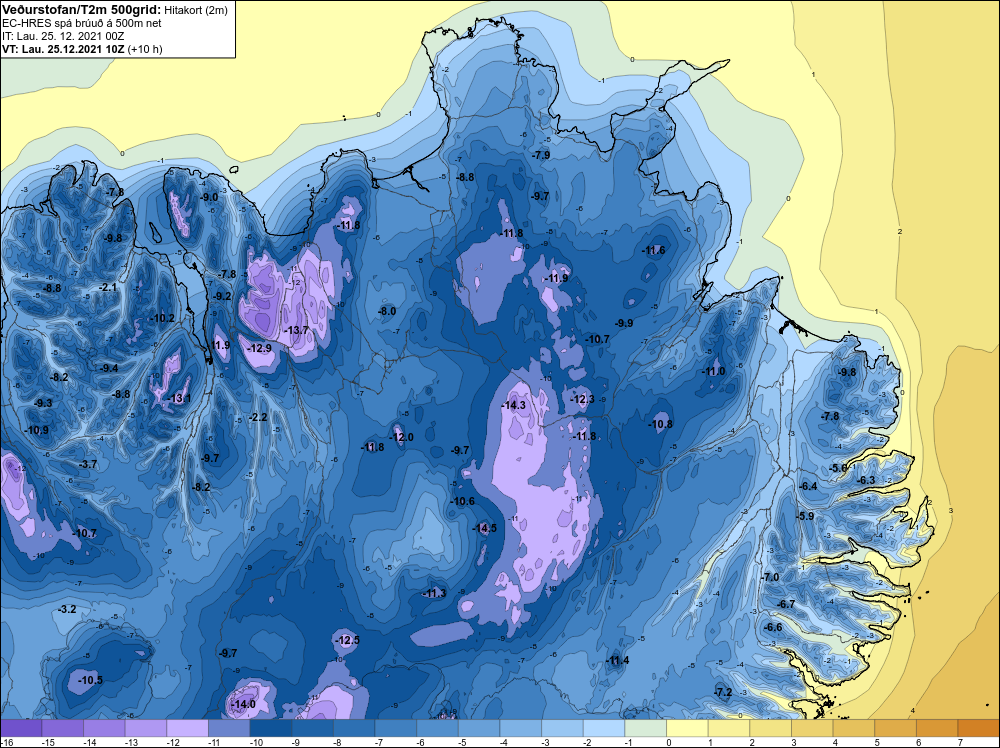Select pale green legend swatch between -1 and 0
The image size is (1000, 748).
(646, 728)
